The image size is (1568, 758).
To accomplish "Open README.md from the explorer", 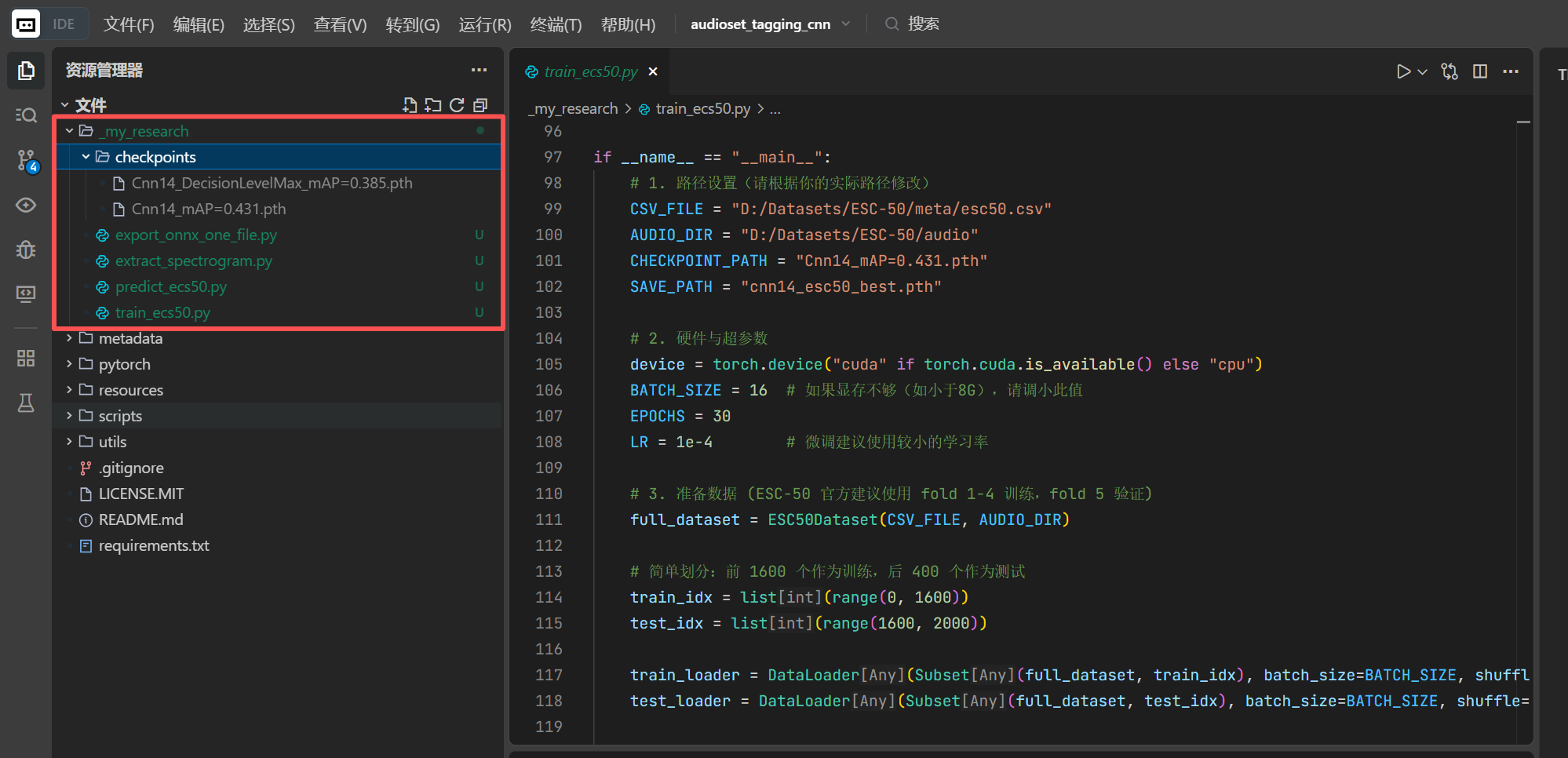I will [141, 519].
